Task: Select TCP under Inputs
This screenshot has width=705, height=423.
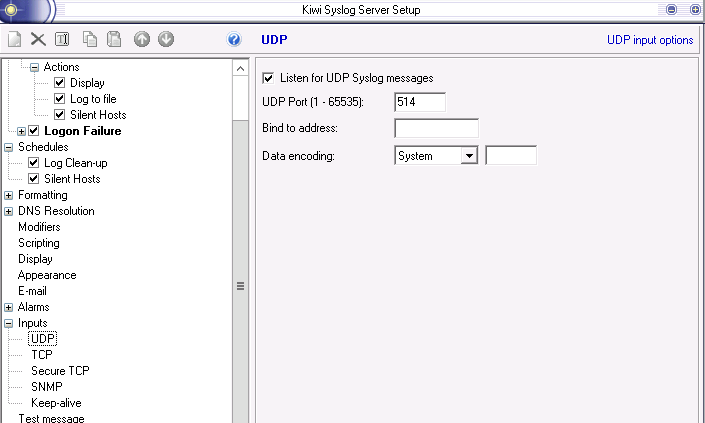Action: click(x=42, y=355)
